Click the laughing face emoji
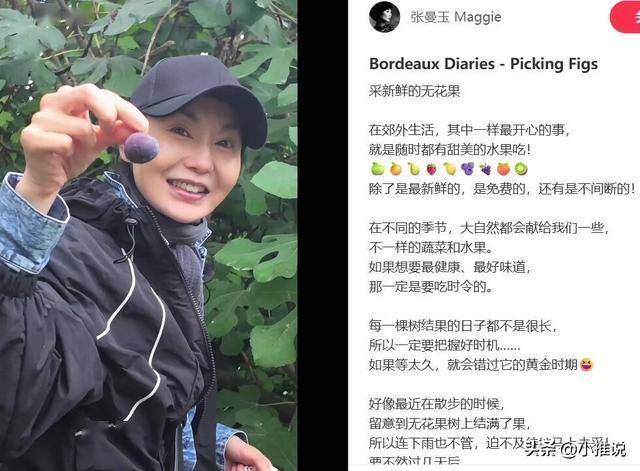The height and width of the screenshot is (471, 640). point(586,364)
